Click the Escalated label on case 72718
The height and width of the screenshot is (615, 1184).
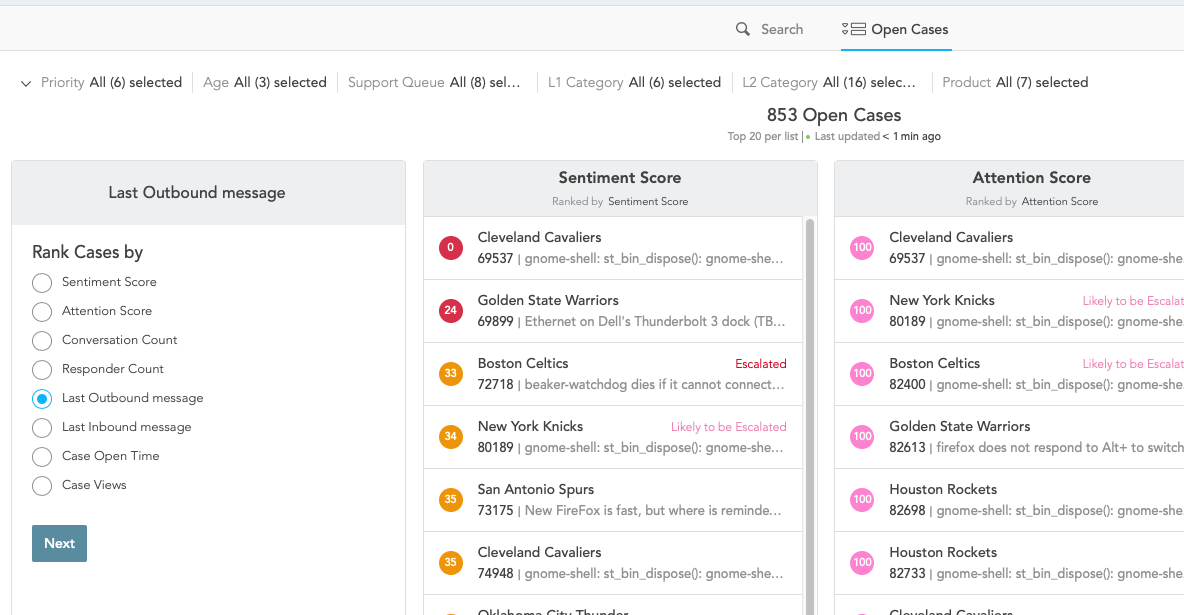pos(761,364)
